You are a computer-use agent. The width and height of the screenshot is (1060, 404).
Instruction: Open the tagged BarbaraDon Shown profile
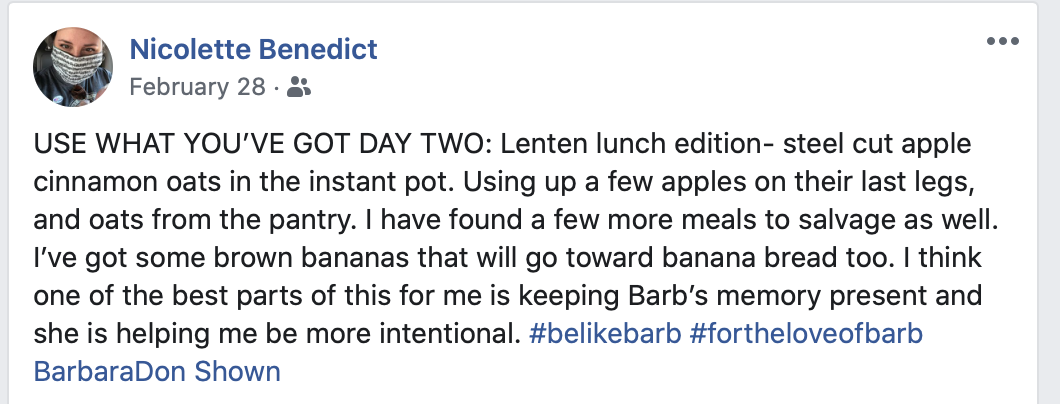pos(157,373)
